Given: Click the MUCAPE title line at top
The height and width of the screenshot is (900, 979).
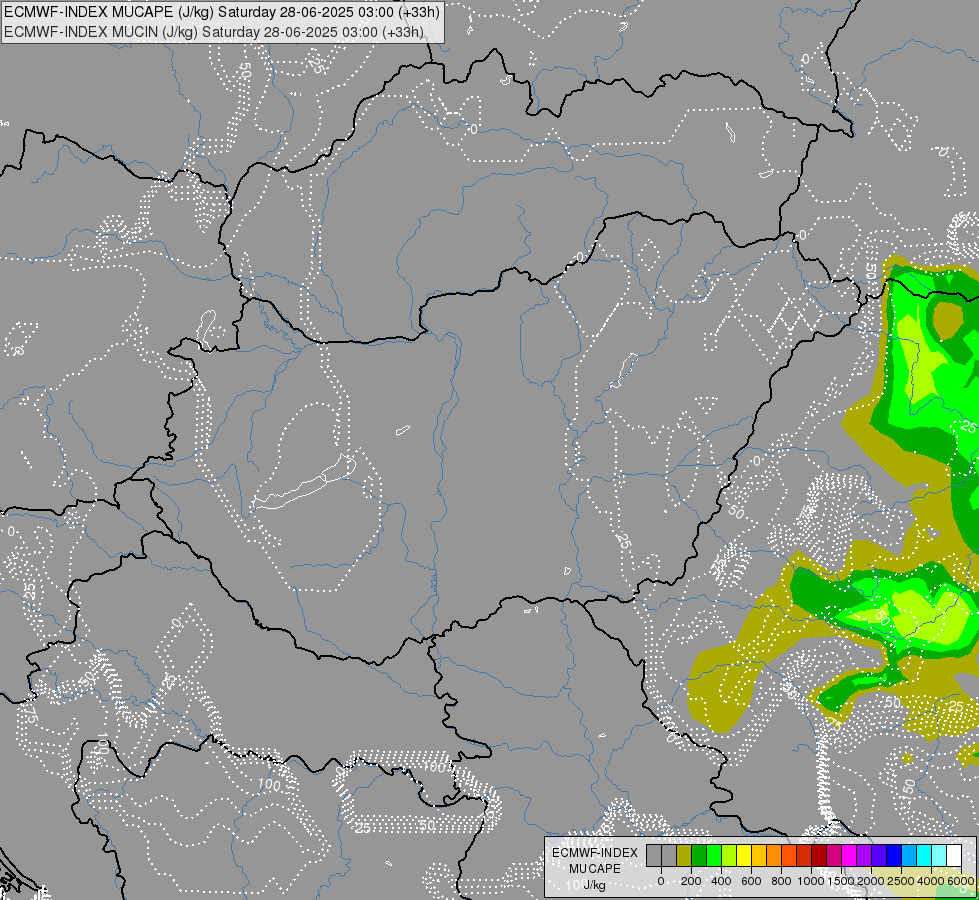Looking at the screenshot, I should 222,12.
